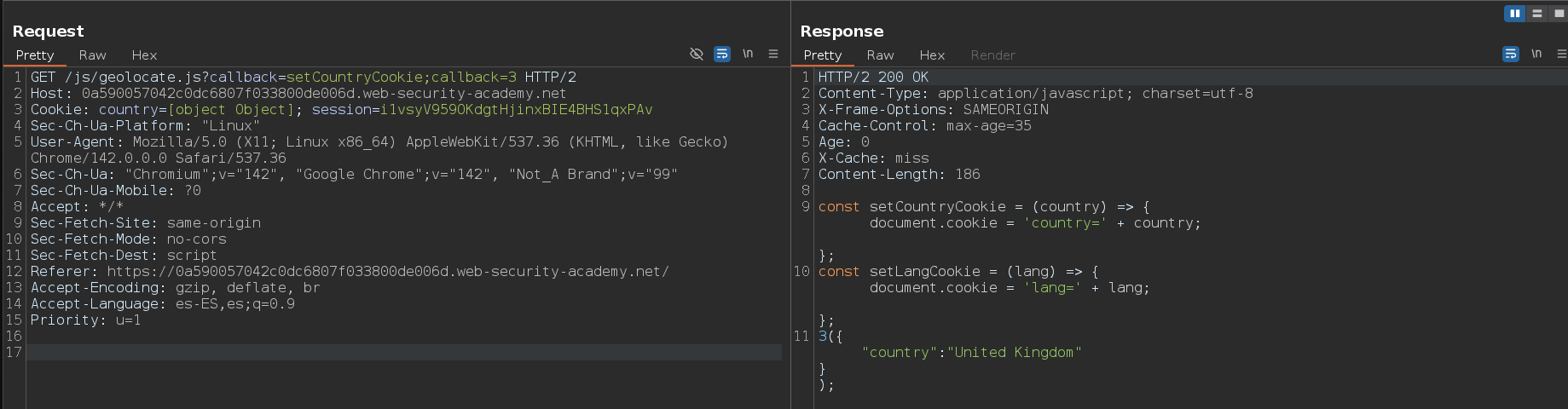Click the Referer header URL in the Request
Image resolution: width=1568 pixels, height=409 pixels.
coord(388,272)
